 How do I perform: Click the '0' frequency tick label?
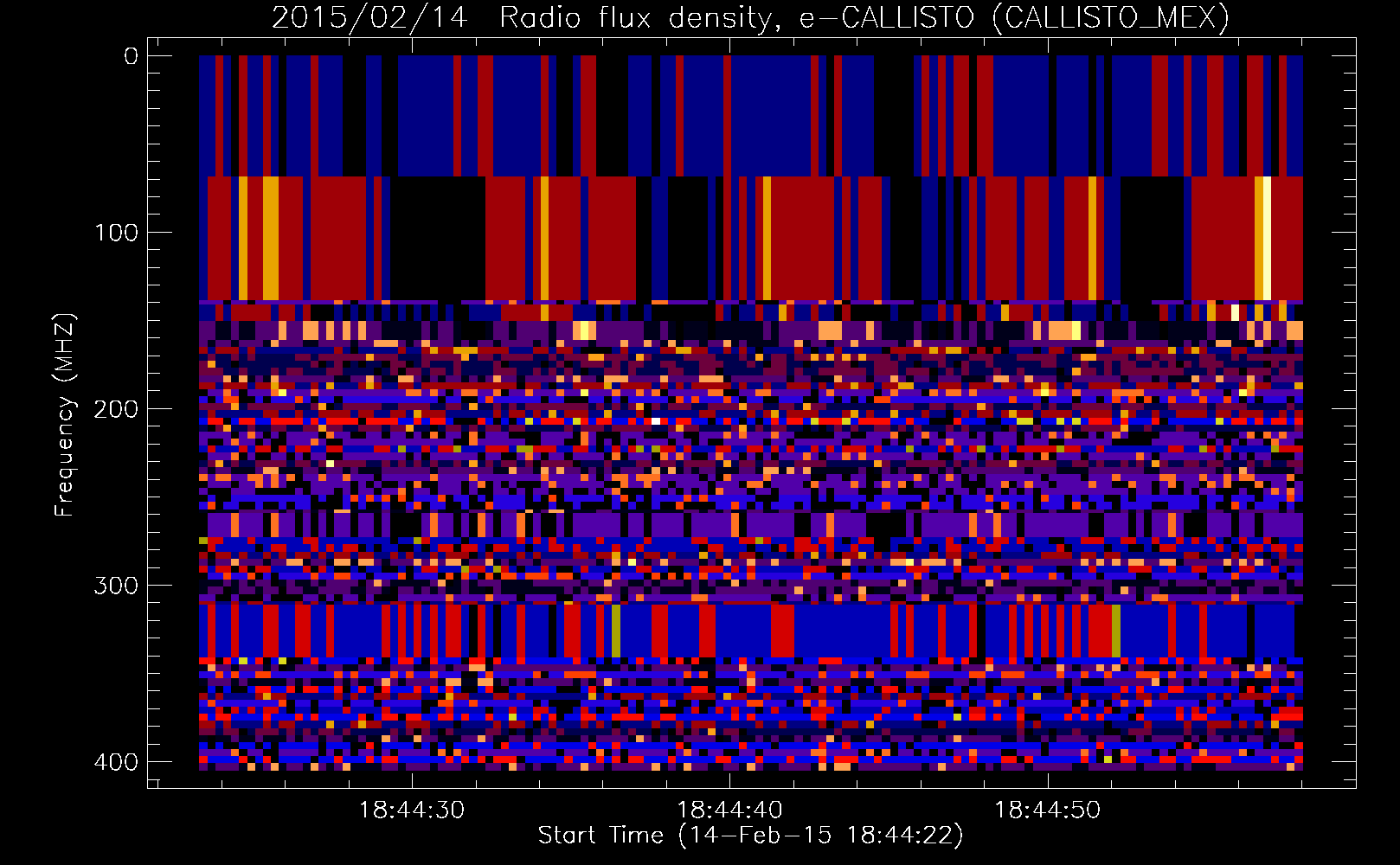pos(131,56)
